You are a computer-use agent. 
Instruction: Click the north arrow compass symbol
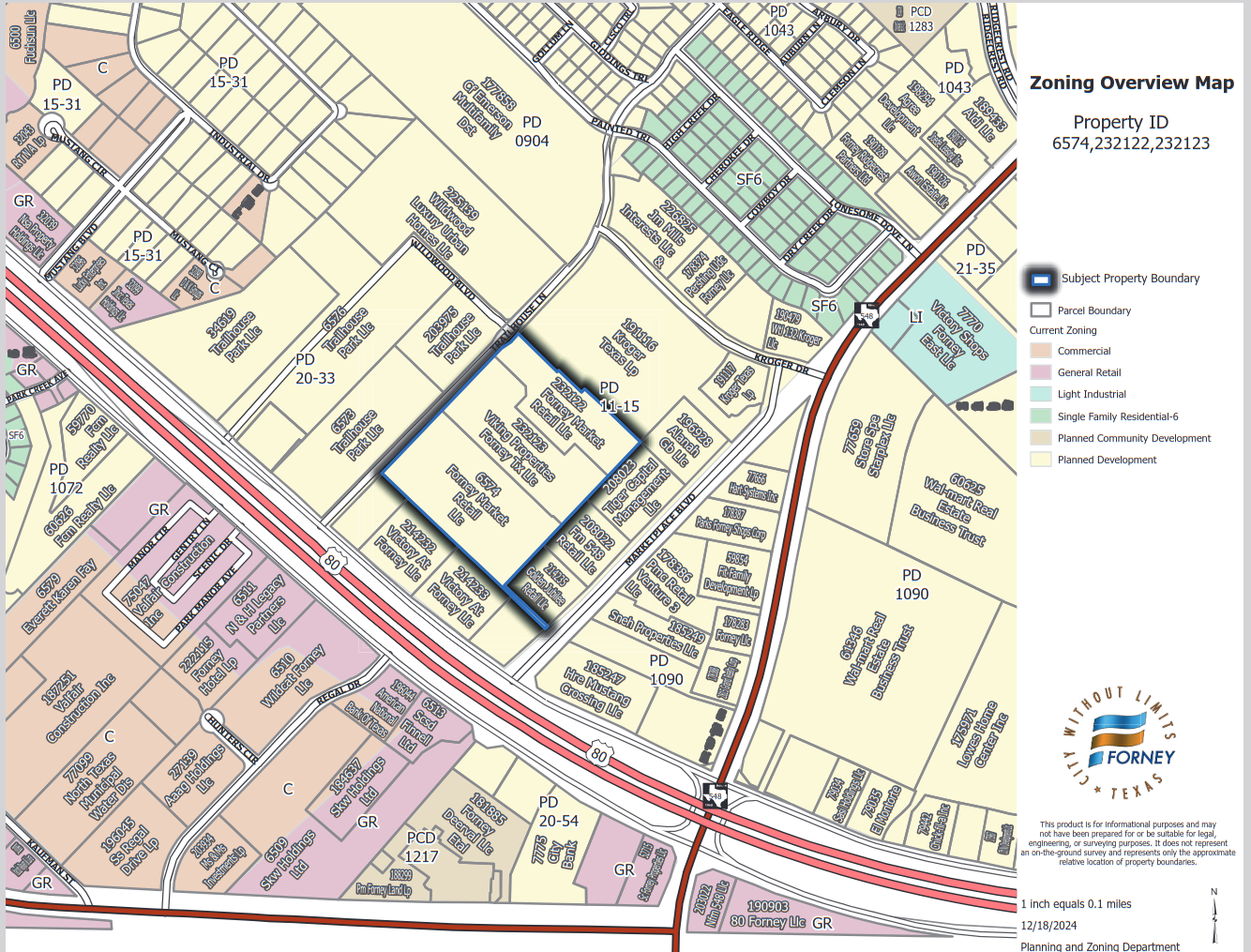(x=1214, y=916)
